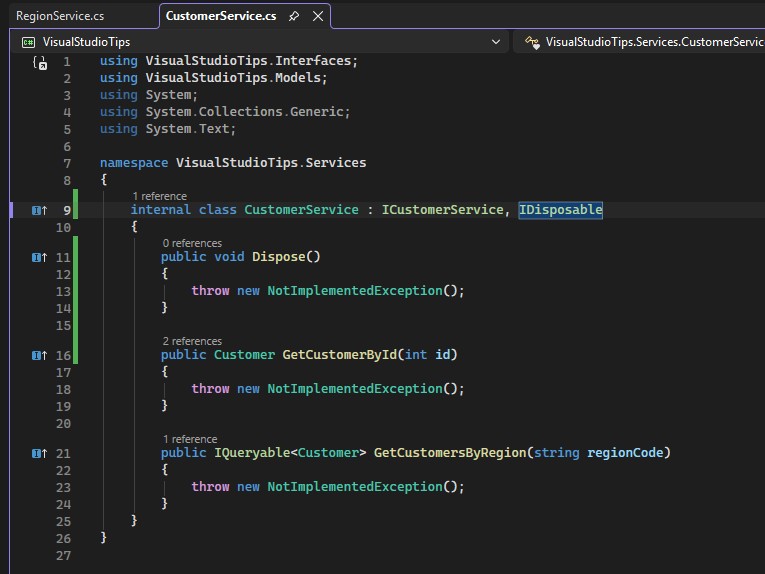Click the highlighted IDisposable identifier

(x=561, y=210)
